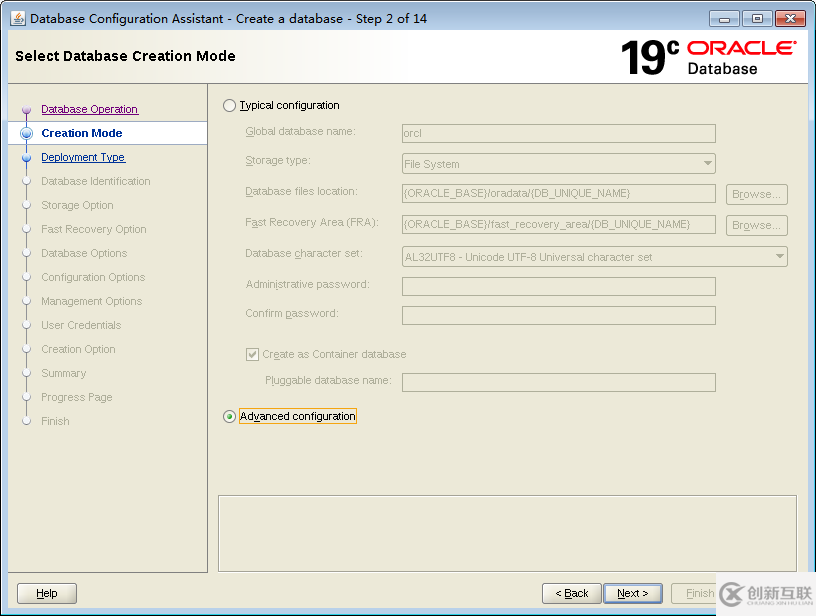Click the Database files location field

558,194
